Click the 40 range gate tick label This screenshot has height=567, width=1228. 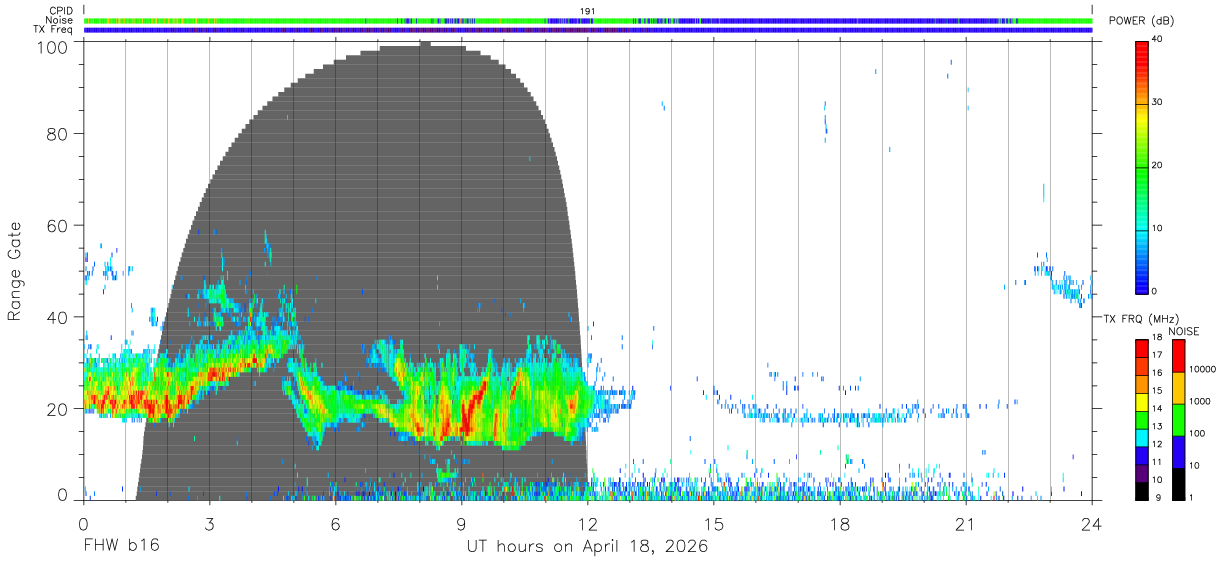coord(58,317)
